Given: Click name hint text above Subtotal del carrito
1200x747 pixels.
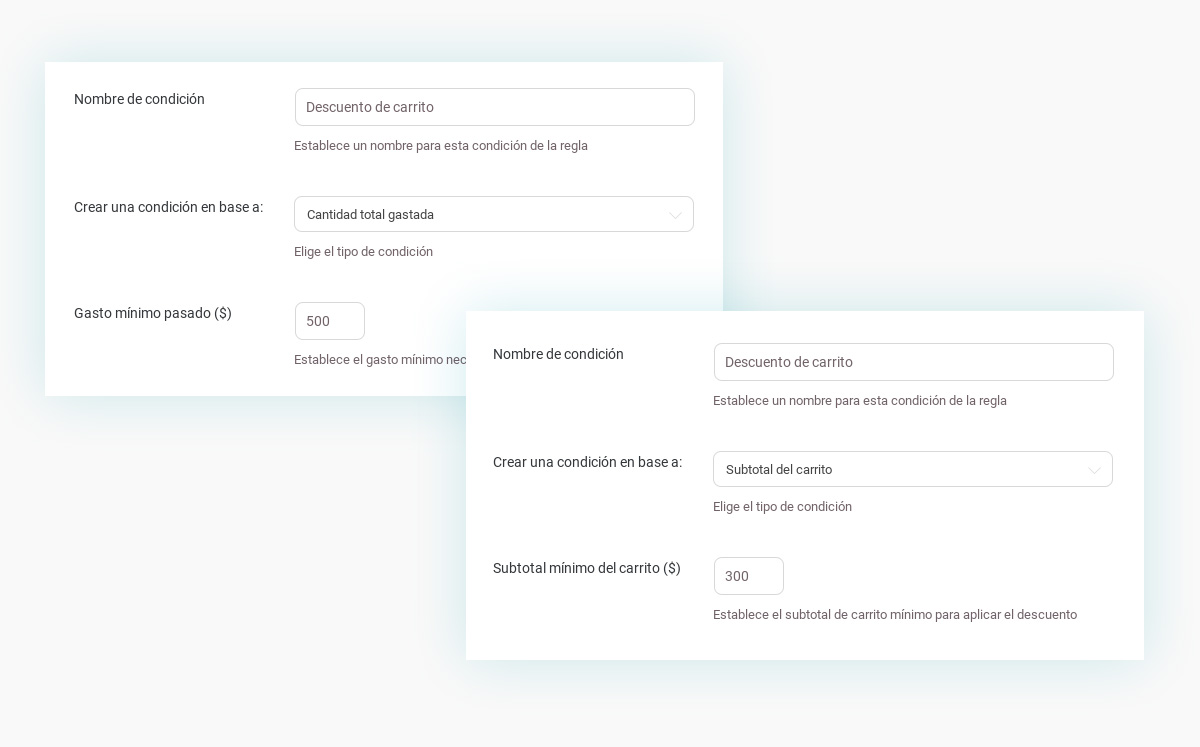Looking at the screenshot, I should [859, 401].
